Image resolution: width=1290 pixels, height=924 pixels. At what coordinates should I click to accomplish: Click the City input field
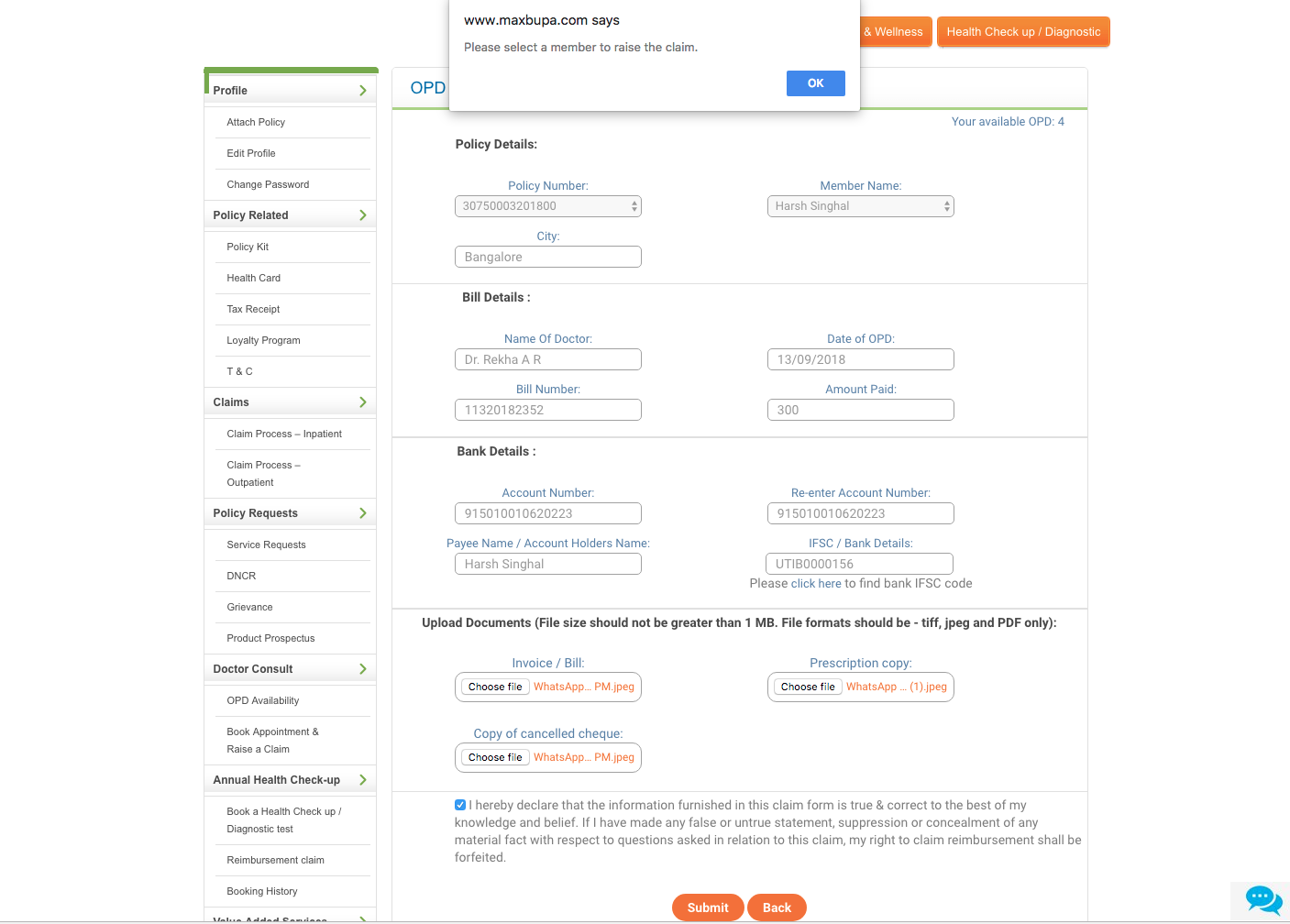548,257
